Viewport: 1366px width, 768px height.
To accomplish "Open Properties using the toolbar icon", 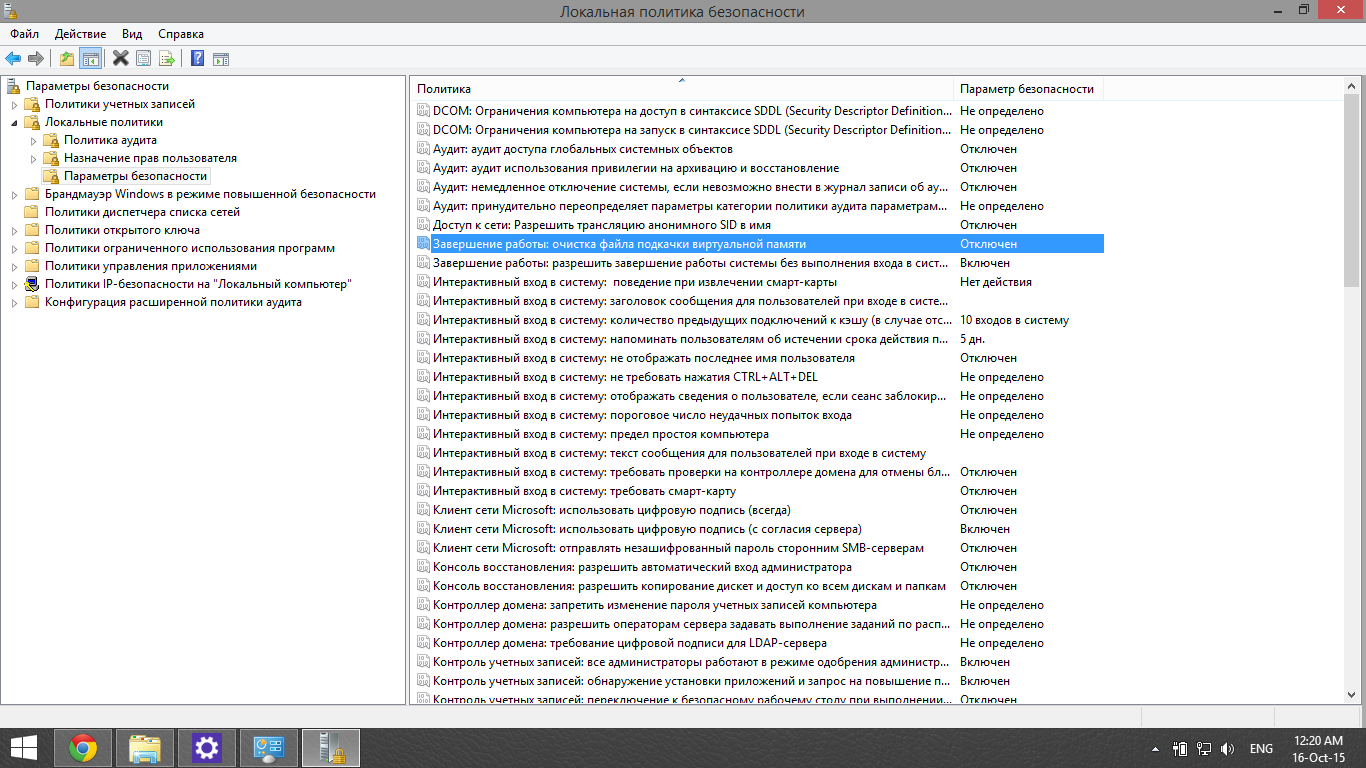I will (x=144, y=59).
